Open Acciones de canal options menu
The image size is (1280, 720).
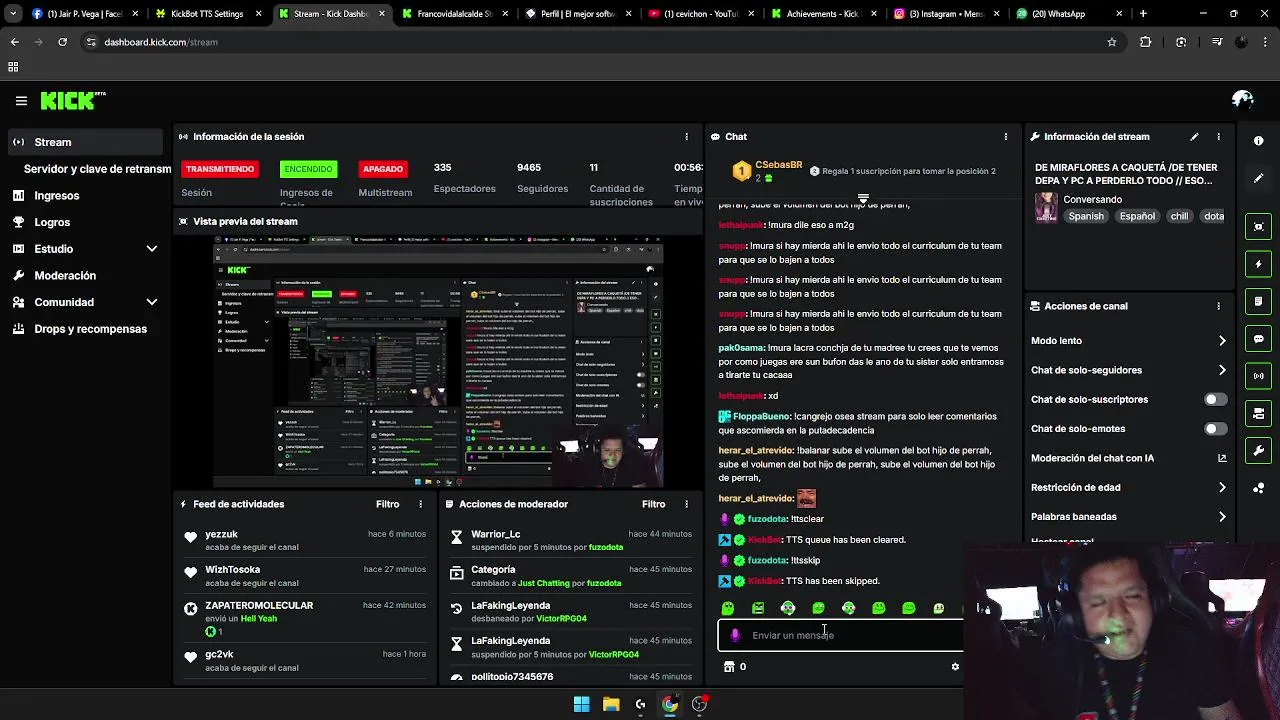point(1218,306)
